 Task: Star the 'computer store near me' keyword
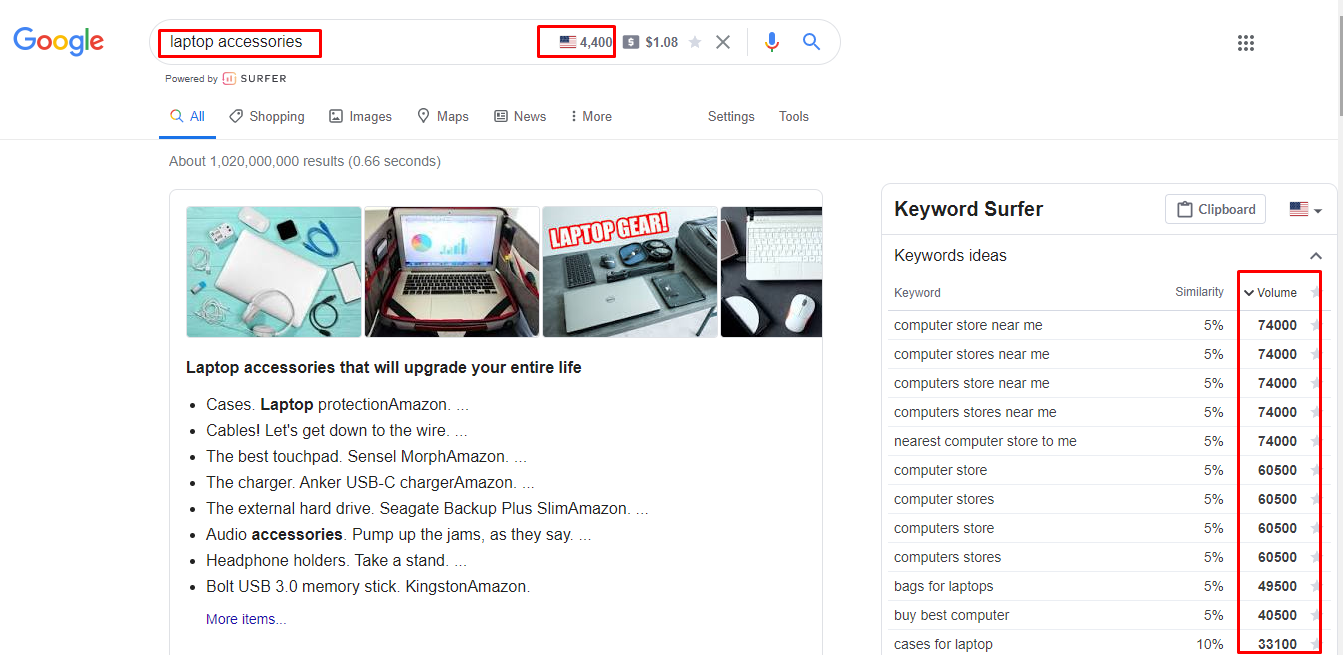point(1316,325)
